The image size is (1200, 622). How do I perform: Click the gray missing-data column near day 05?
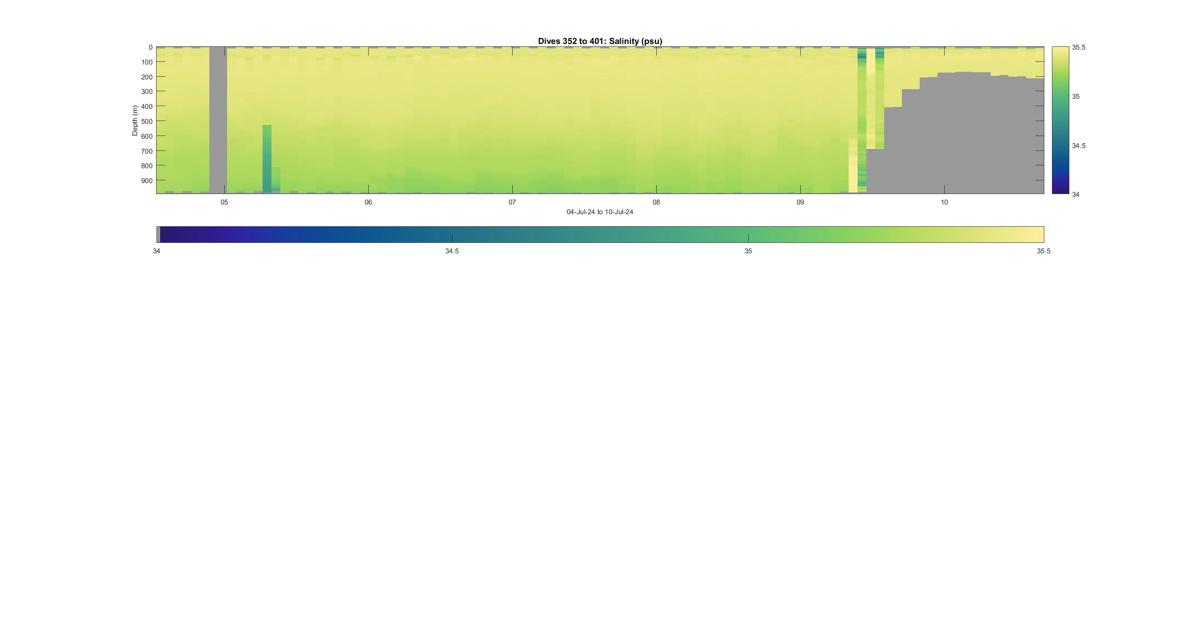coord(217,120)
